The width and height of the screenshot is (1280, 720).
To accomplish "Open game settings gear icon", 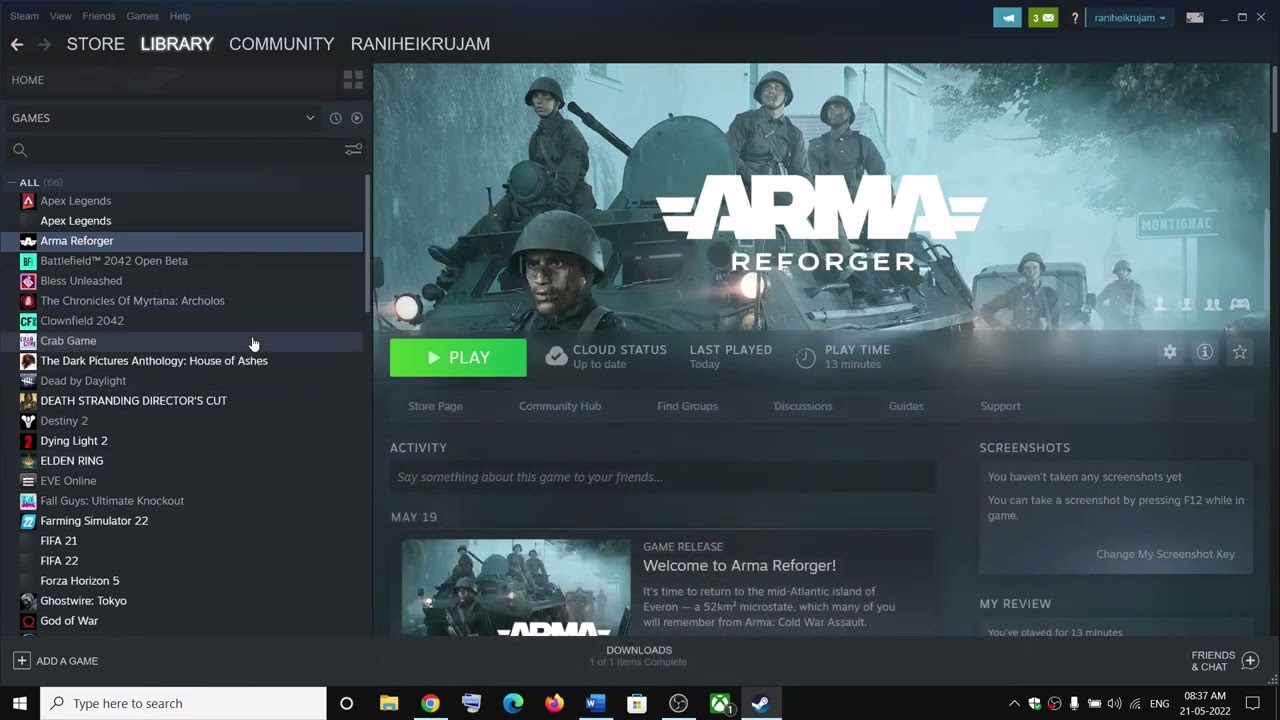I will (x=1170, y=352).
